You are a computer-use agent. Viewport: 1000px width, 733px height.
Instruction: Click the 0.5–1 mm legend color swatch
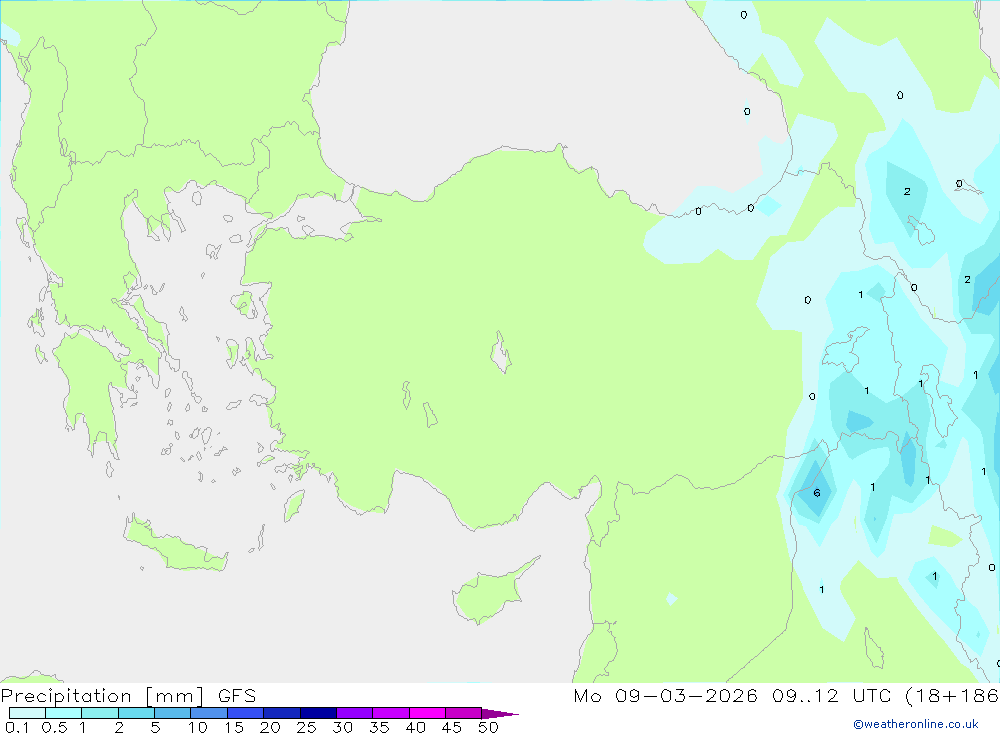(x=64, y=713)
